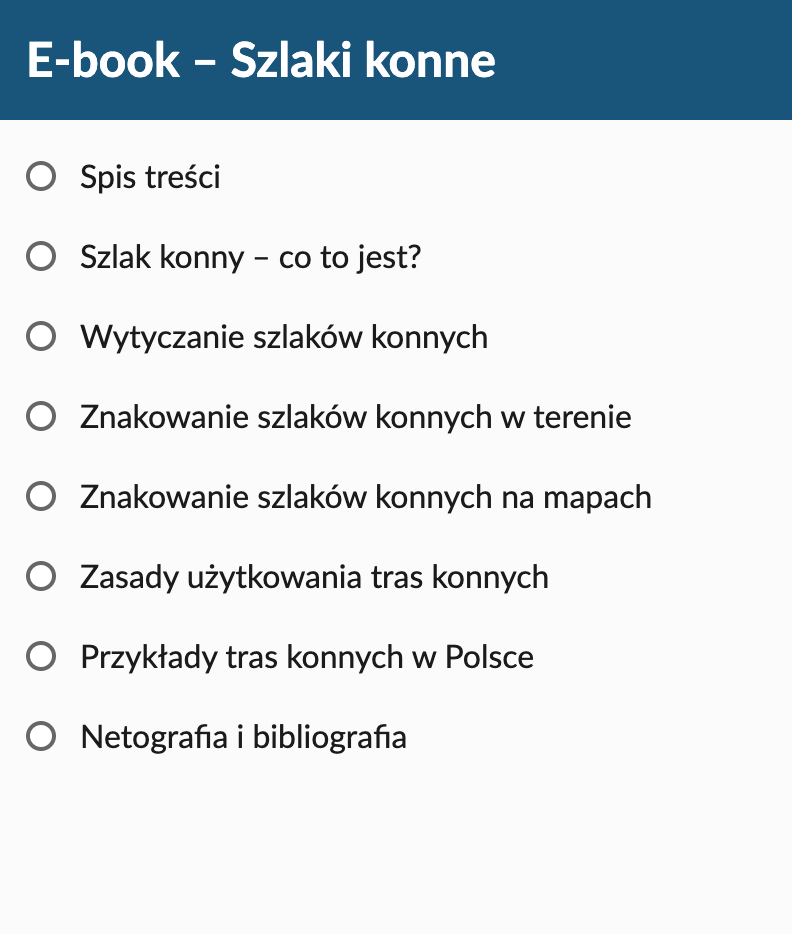This screenshot has height=934, width=792.
Task: Choose the Wytyczanie szlaków konnych radio button
Action: click(x=41, y=337)
